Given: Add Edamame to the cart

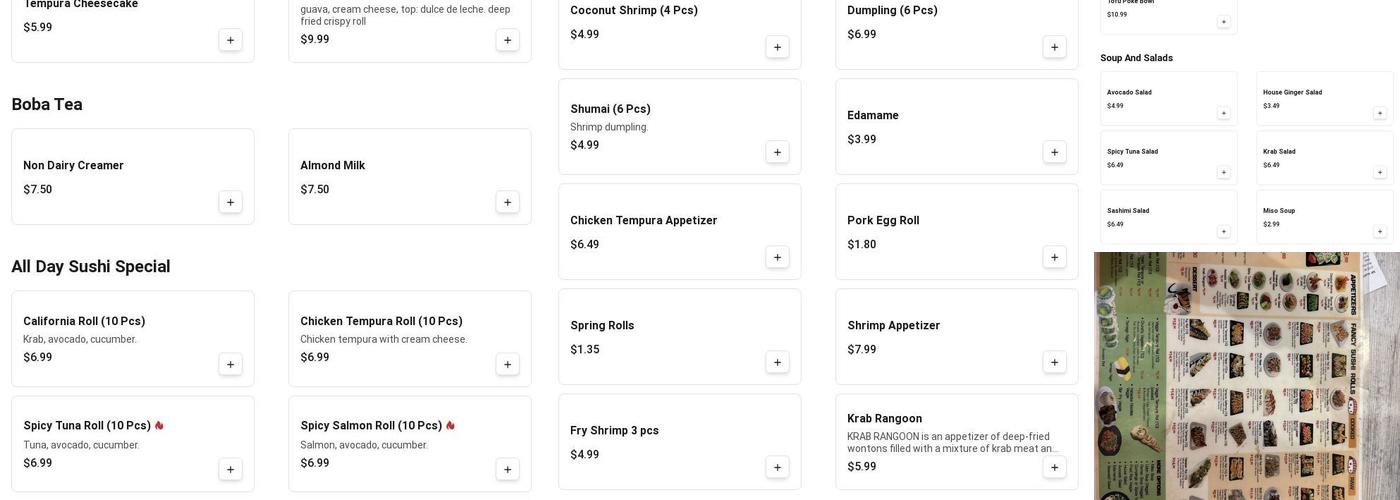Looking at the screenshot, I should 1054,152.
